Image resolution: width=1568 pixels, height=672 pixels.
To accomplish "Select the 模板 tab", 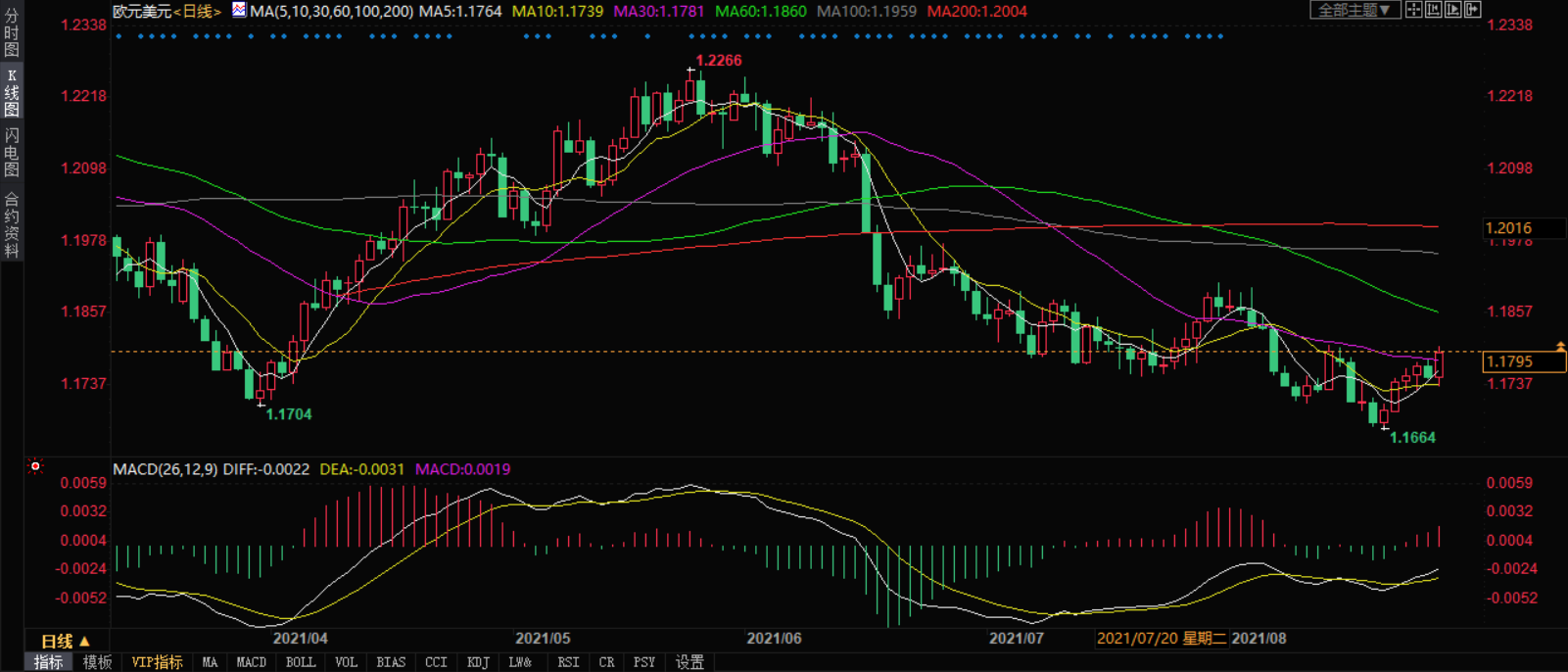I will point(97,663).
